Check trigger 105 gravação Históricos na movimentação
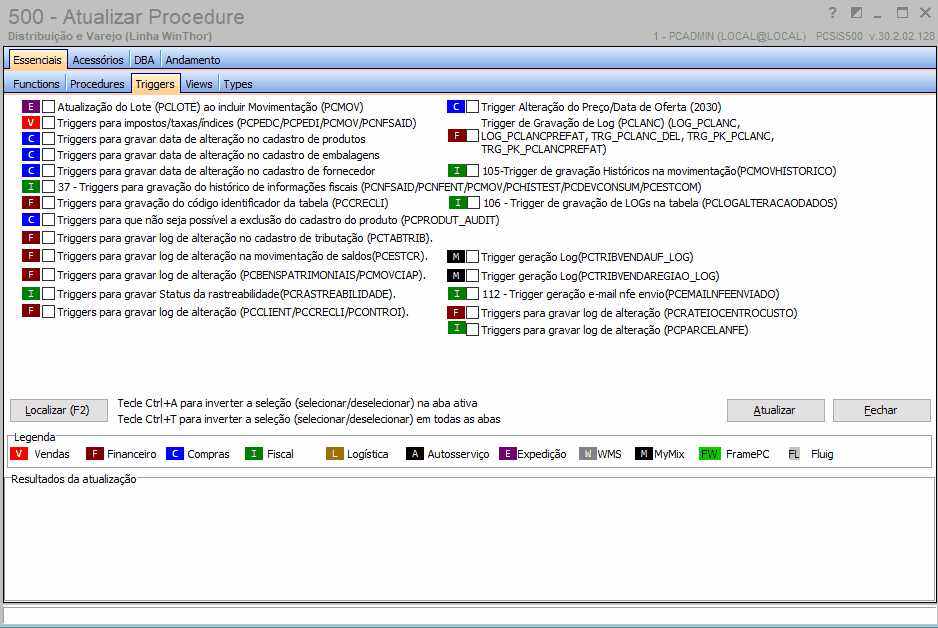 pos(473,170)
